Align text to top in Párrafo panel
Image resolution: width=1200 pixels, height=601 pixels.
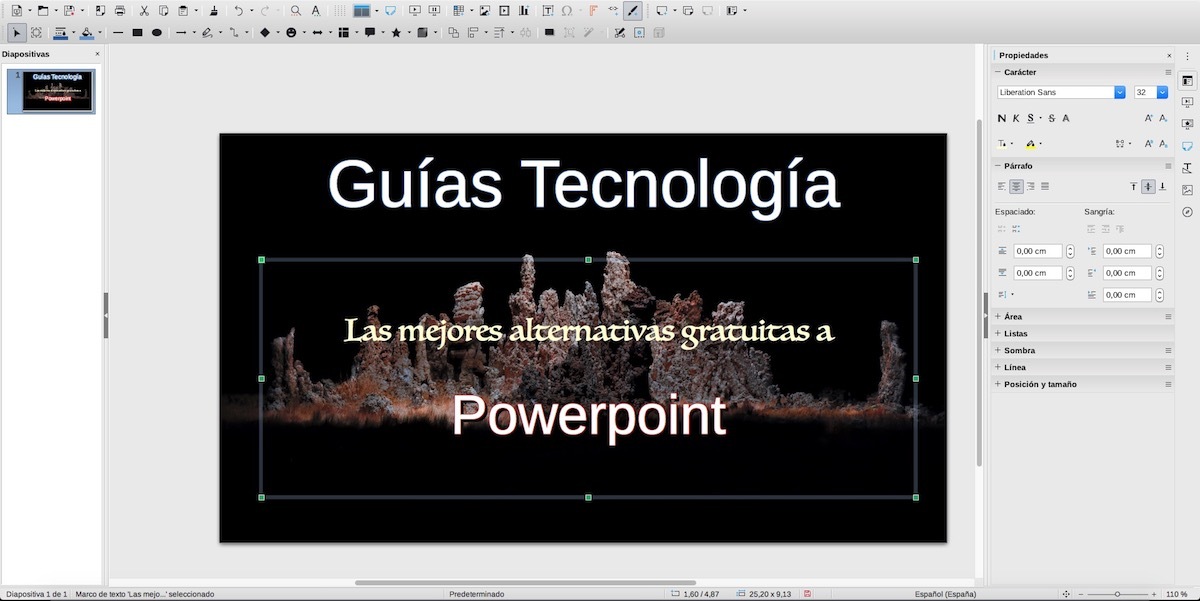pos(1133,186)
